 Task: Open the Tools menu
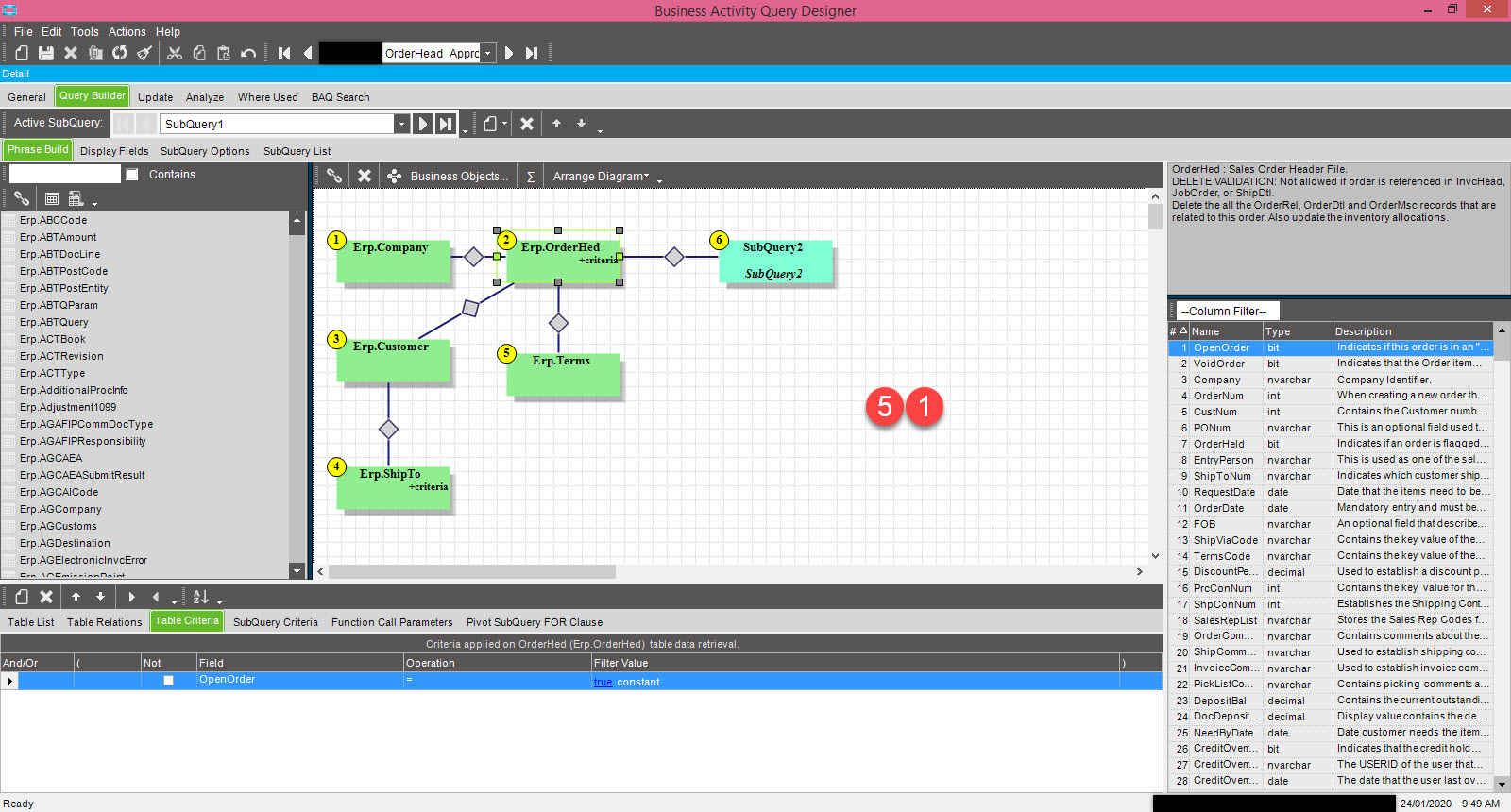point(85,32)
